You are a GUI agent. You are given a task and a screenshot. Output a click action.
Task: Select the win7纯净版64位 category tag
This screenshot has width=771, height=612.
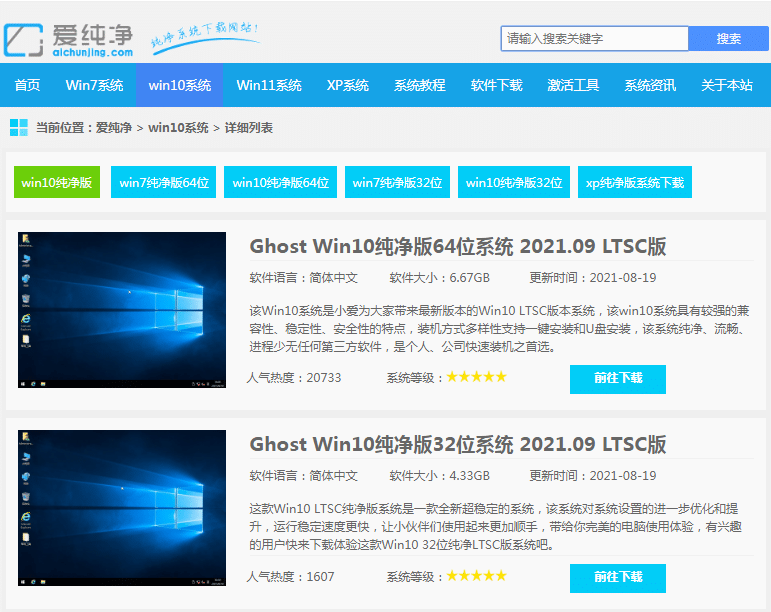click(x=164, y=182)
